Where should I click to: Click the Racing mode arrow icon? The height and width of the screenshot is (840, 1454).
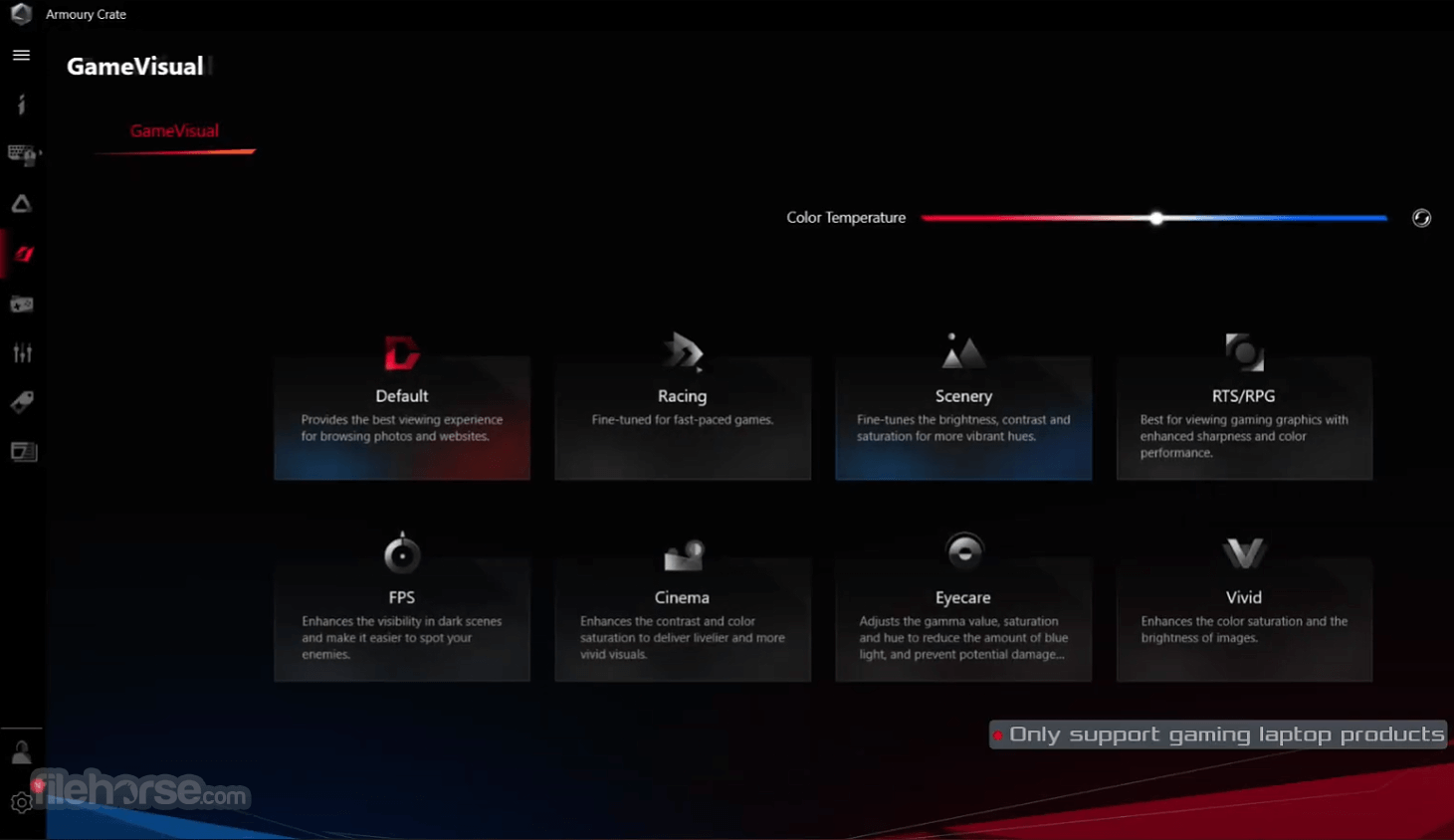[x=684, y=351]
